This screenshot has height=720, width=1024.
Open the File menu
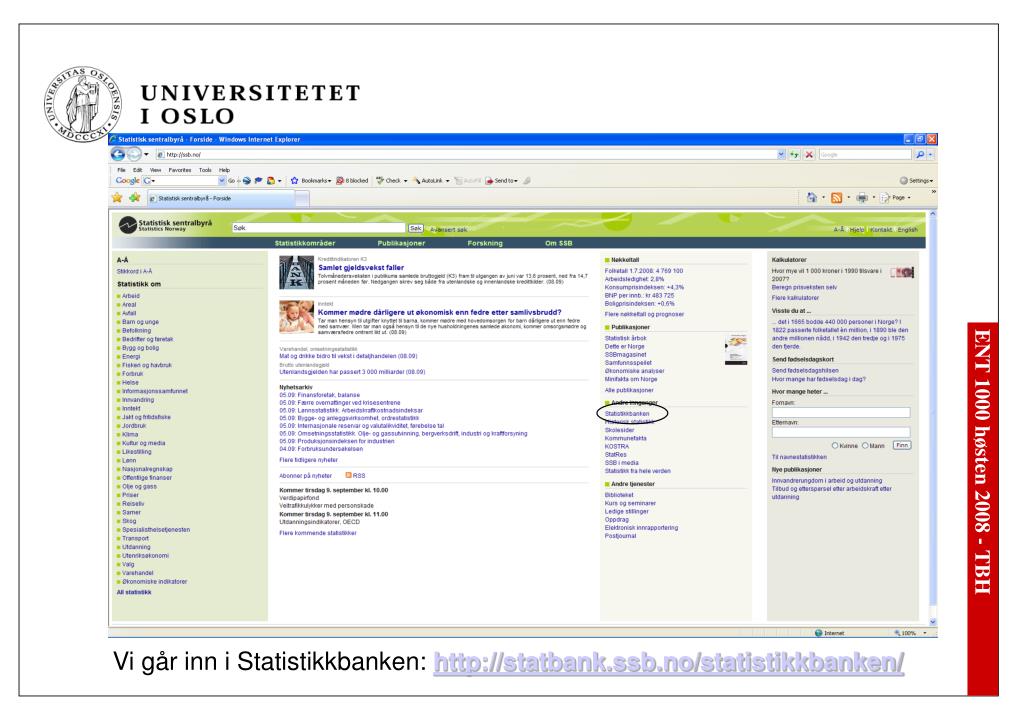[x=121, y=170]
